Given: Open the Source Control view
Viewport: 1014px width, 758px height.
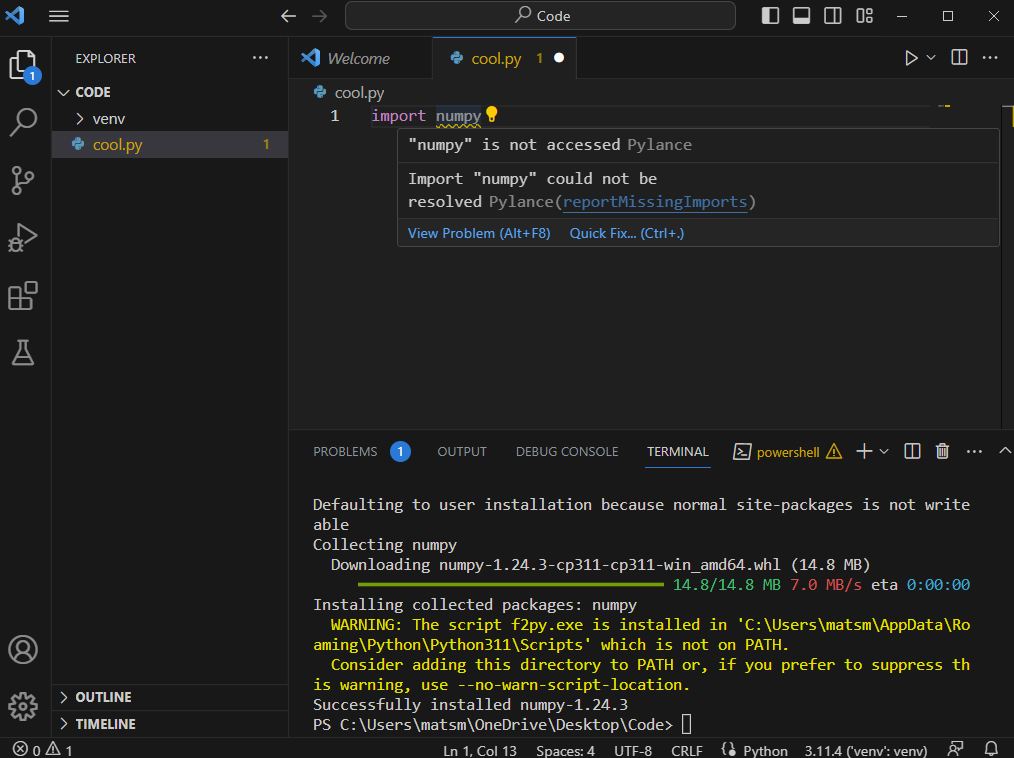Looking at the screenshot, I should pos(23,180).
